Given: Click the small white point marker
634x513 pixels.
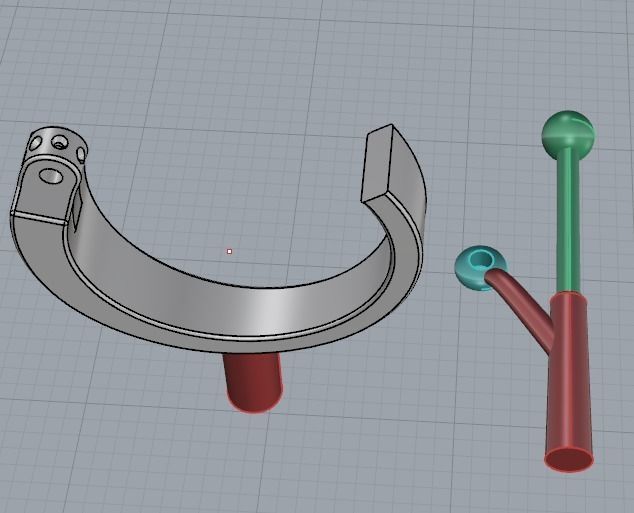Looking at the screenshot, I should [x=230, y=252].
